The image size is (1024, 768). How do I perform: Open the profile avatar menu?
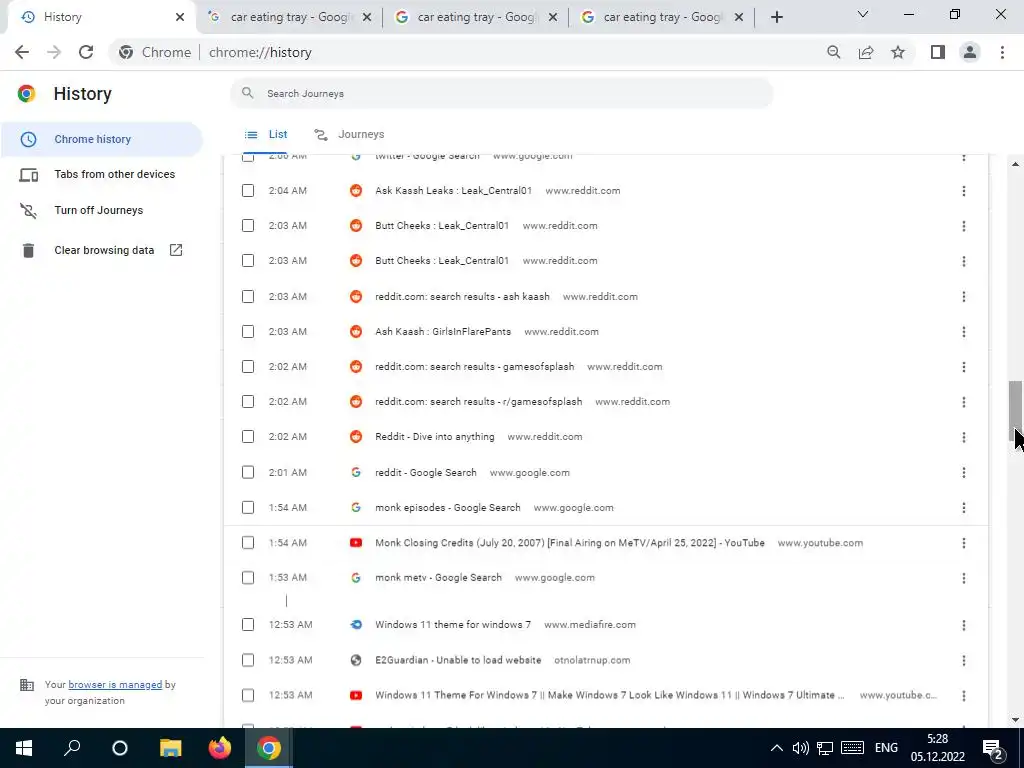970,52
